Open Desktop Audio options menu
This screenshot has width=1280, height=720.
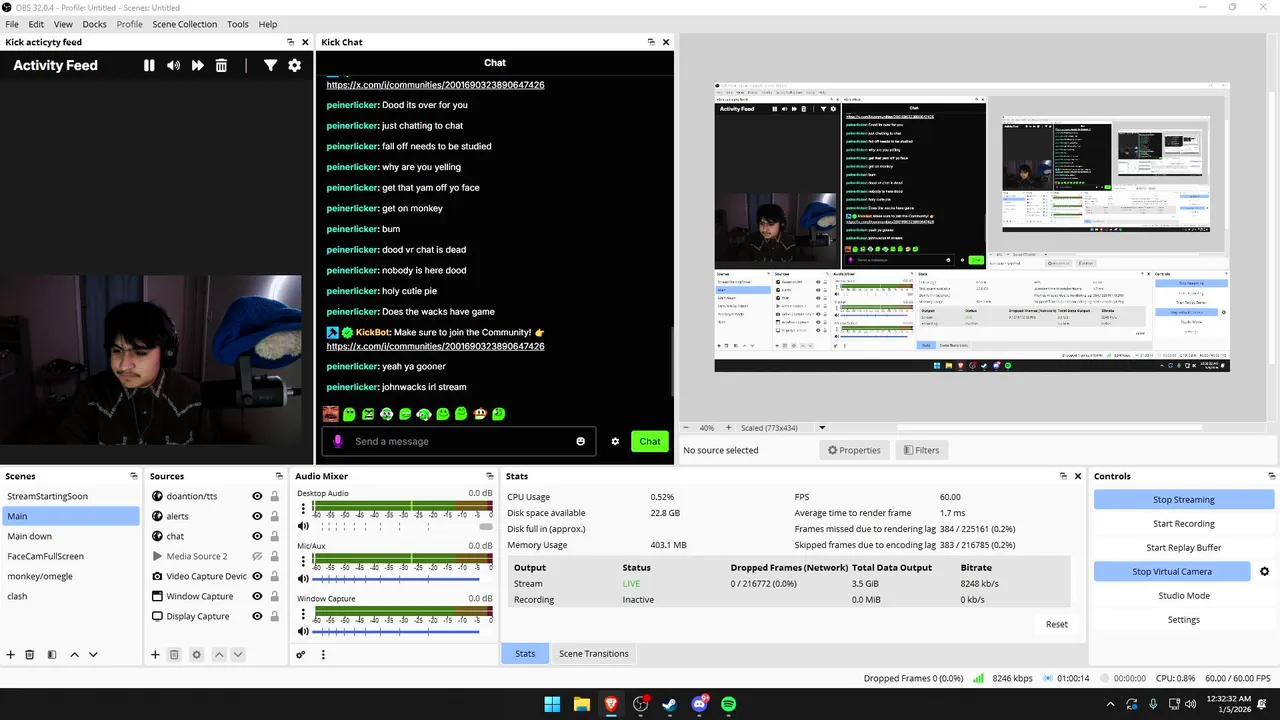point(304,508)
